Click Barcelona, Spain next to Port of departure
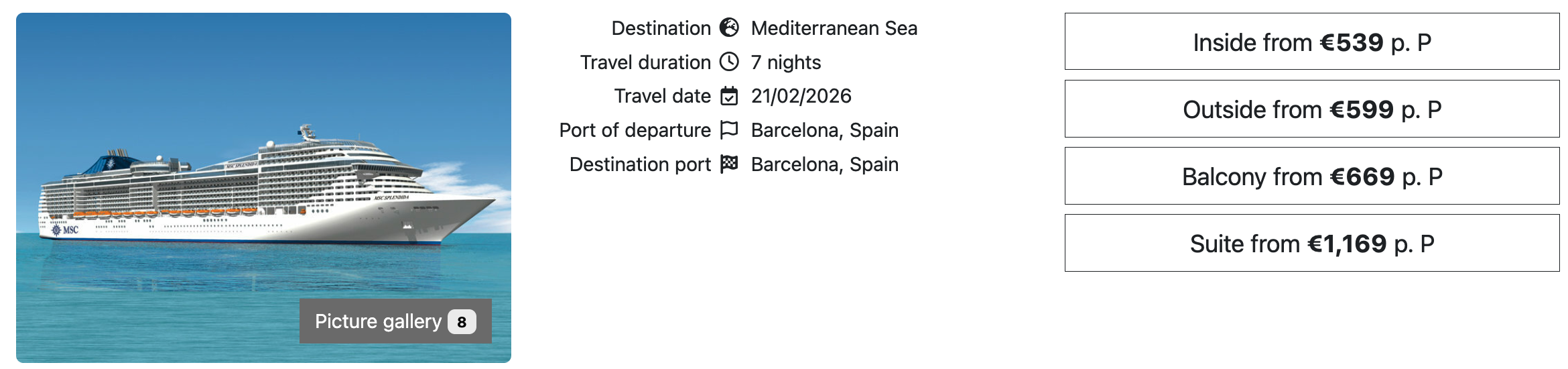This screenshot has width=1568, height=369. tap(824, 130)
